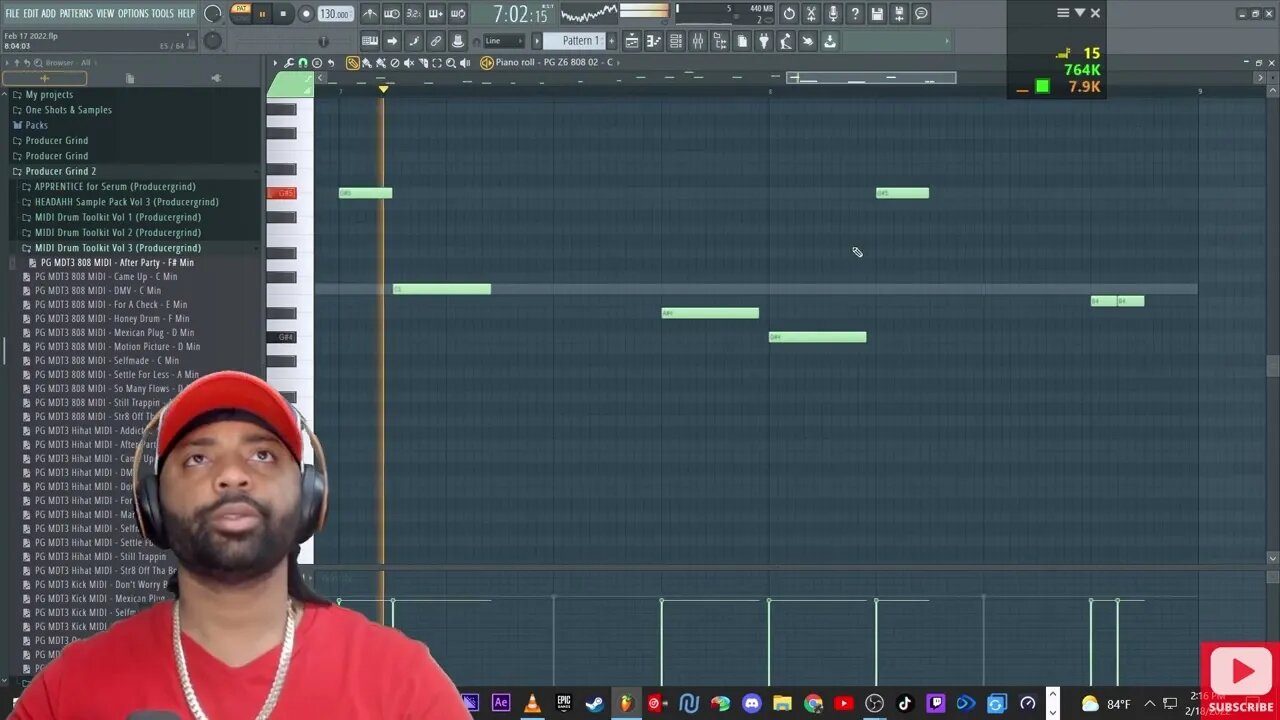Expand MIDI Drum Toolkit Vol 1 folder
The image size is (1280, 720).
pos(117,217)
